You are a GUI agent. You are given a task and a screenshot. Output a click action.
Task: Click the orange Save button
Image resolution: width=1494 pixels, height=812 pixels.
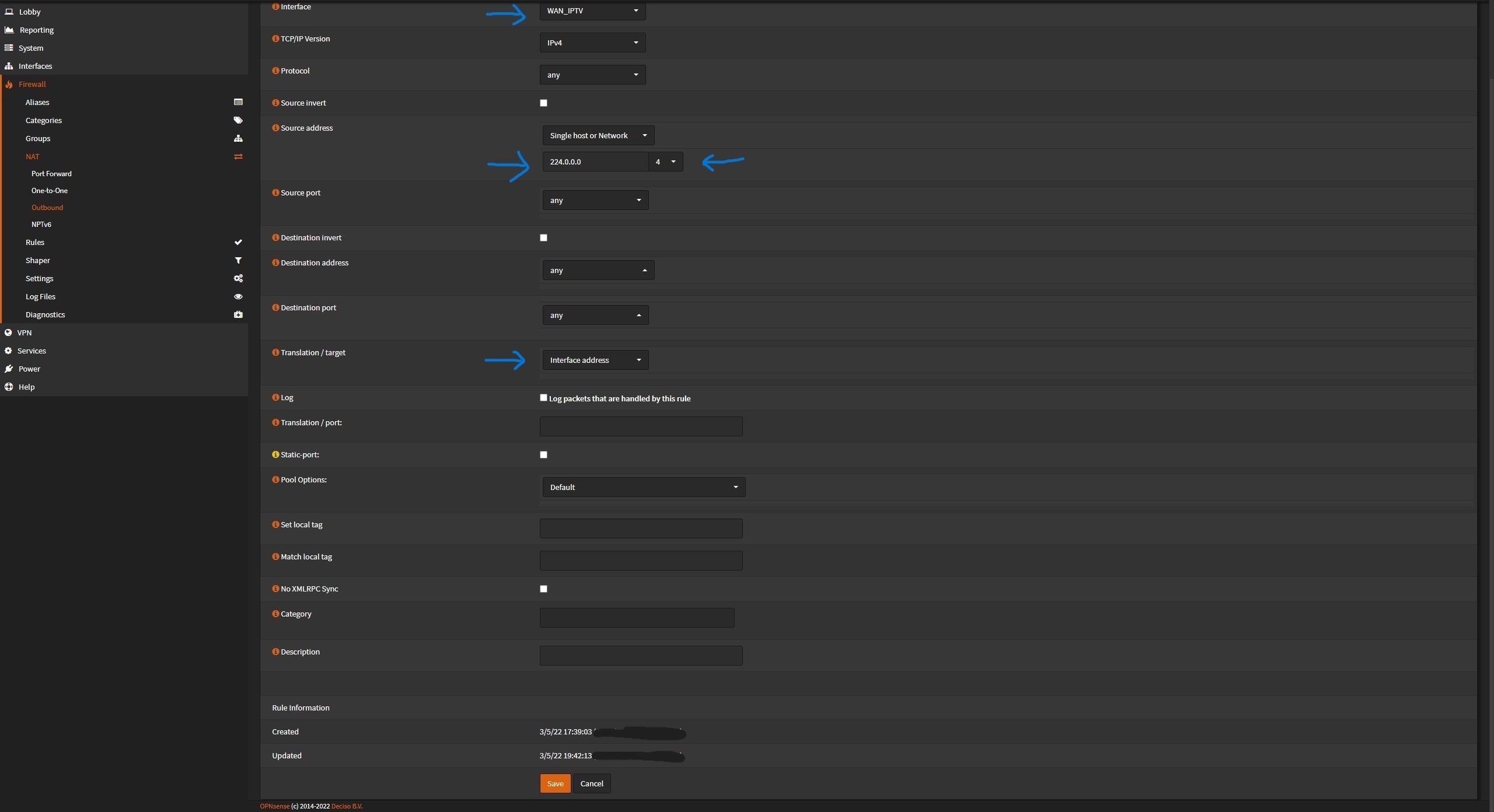tap(554, 783)
